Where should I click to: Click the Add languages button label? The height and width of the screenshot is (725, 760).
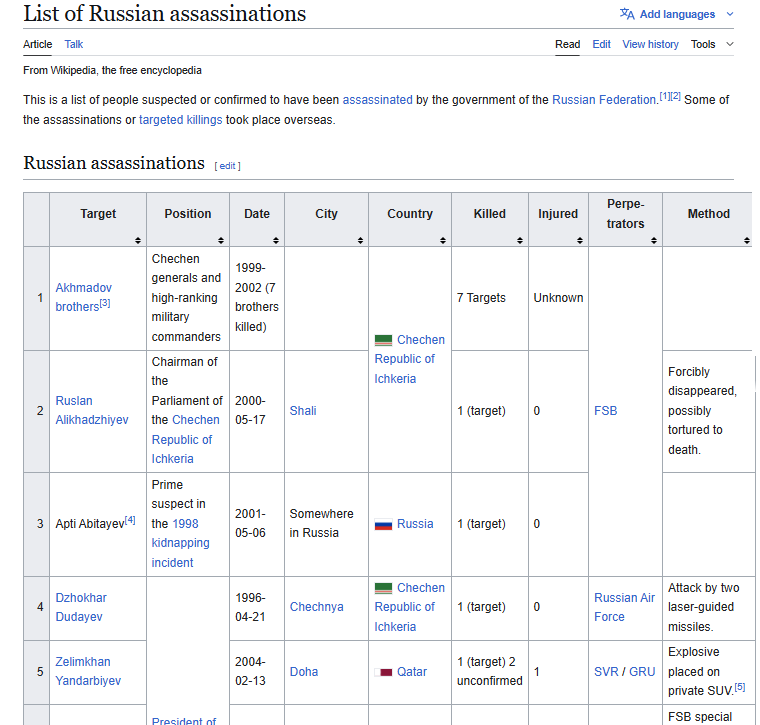click(677, 14)
